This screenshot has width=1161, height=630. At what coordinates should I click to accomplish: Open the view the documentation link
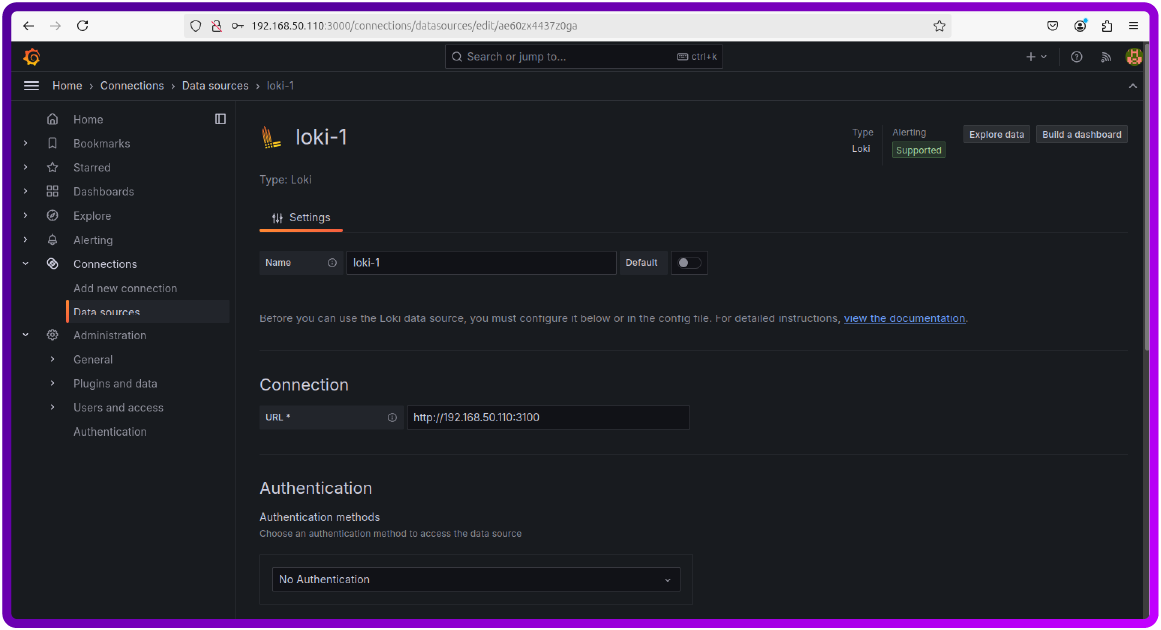(903, 318)
